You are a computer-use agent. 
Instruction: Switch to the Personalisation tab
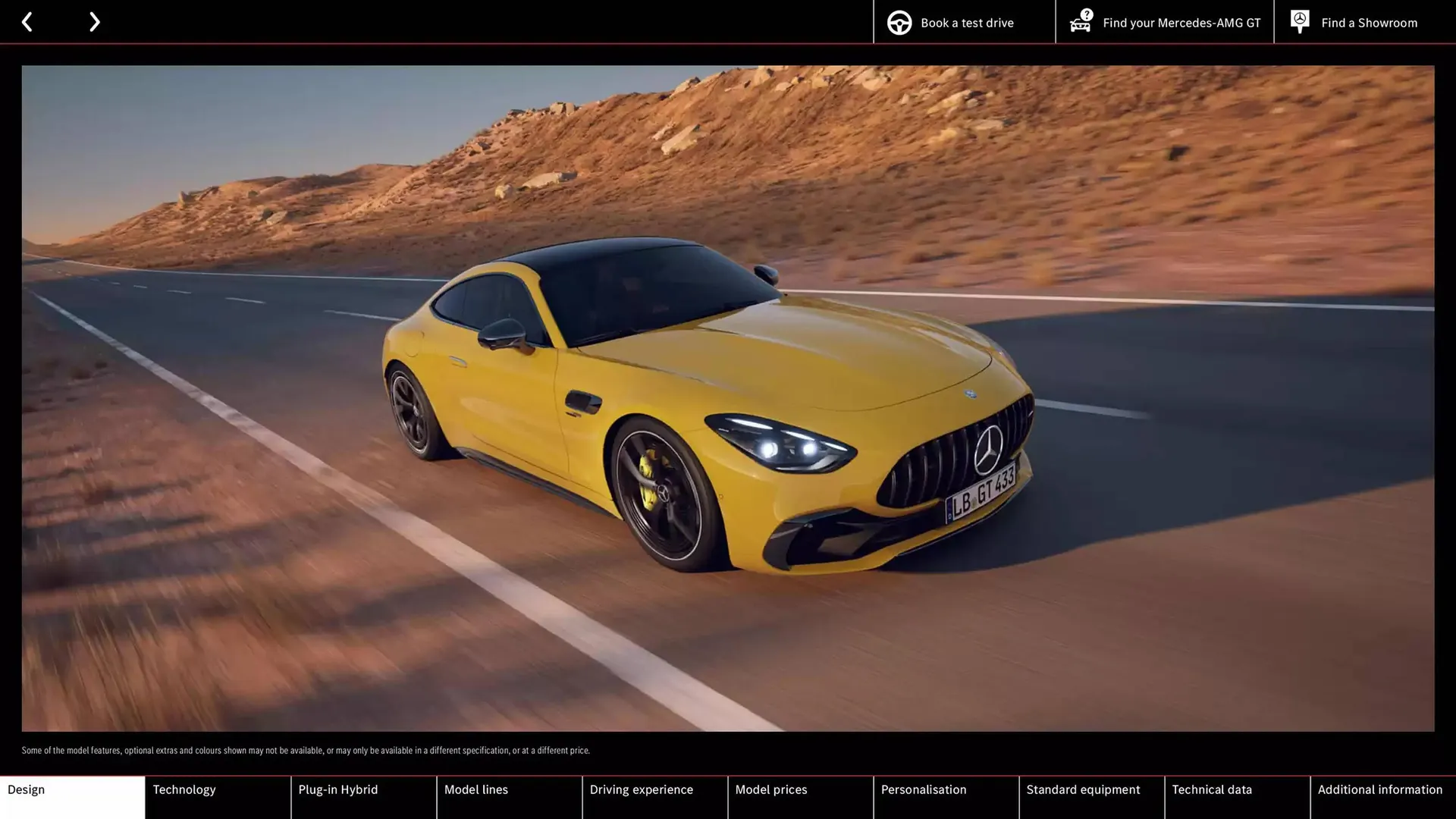click(924, 789)
